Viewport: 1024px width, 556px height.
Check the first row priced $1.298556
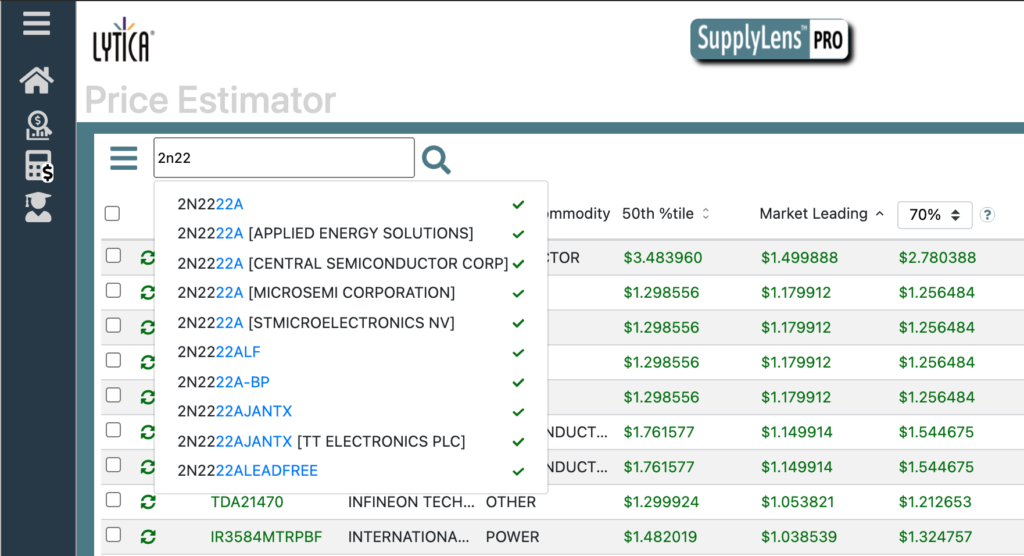tap(114, 290)
